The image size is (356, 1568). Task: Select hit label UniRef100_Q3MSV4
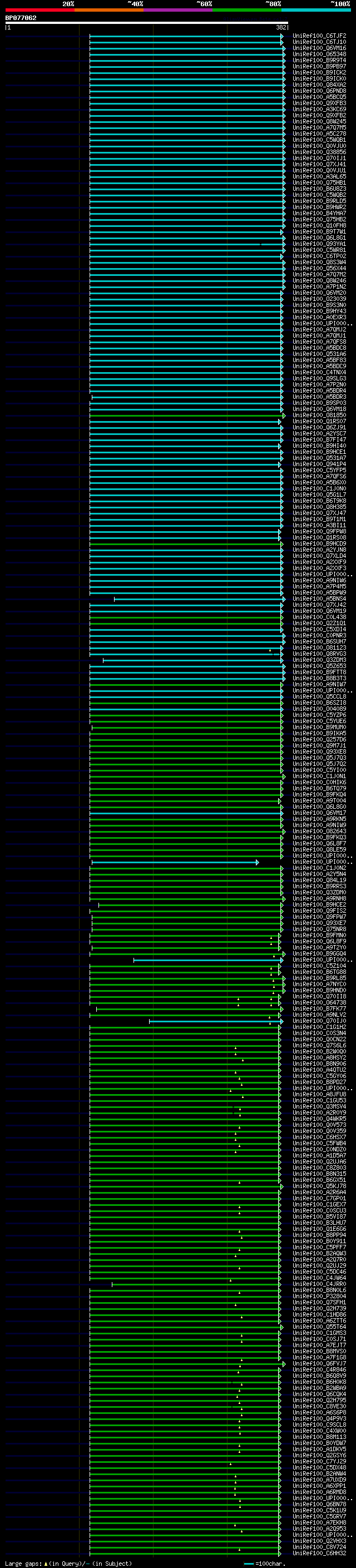point(319,1106)
